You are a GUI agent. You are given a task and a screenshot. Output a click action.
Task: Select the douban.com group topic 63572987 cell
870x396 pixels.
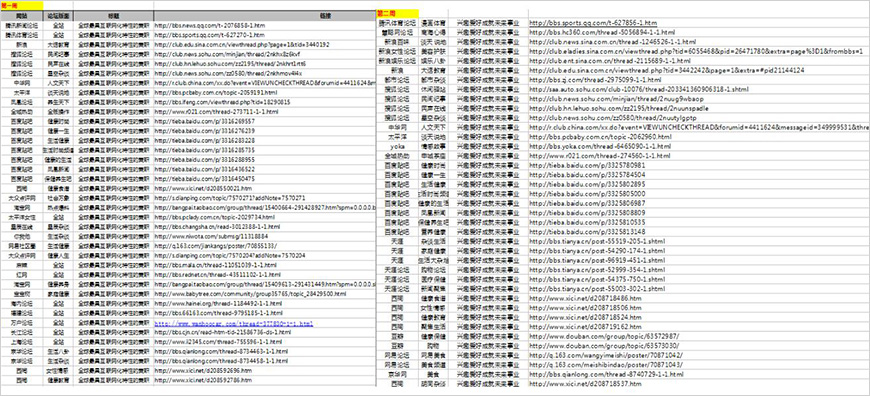(604, 337)
